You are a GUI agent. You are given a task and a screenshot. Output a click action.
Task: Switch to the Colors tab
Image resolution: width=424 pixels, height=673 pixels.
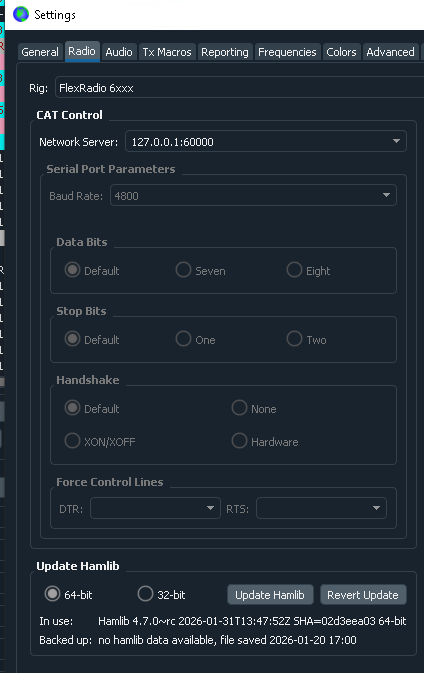pos(341,52)
